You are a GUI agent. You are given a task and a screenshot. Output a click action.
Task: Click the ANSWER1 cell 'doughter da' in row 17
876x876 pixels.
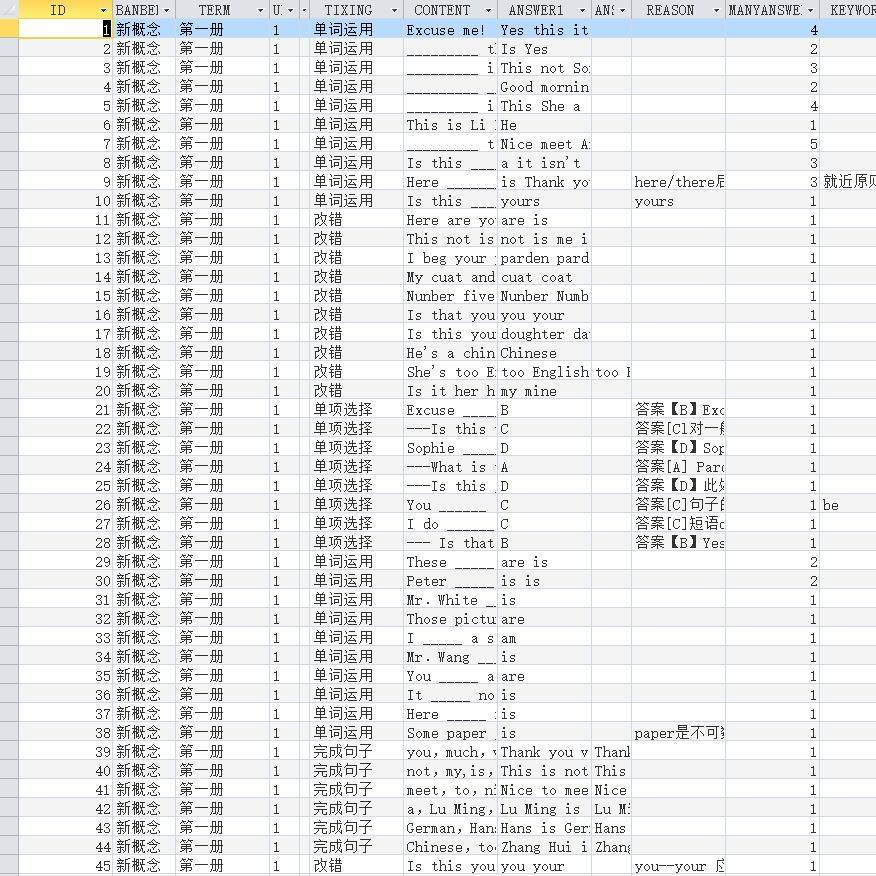tap(544, 334)
